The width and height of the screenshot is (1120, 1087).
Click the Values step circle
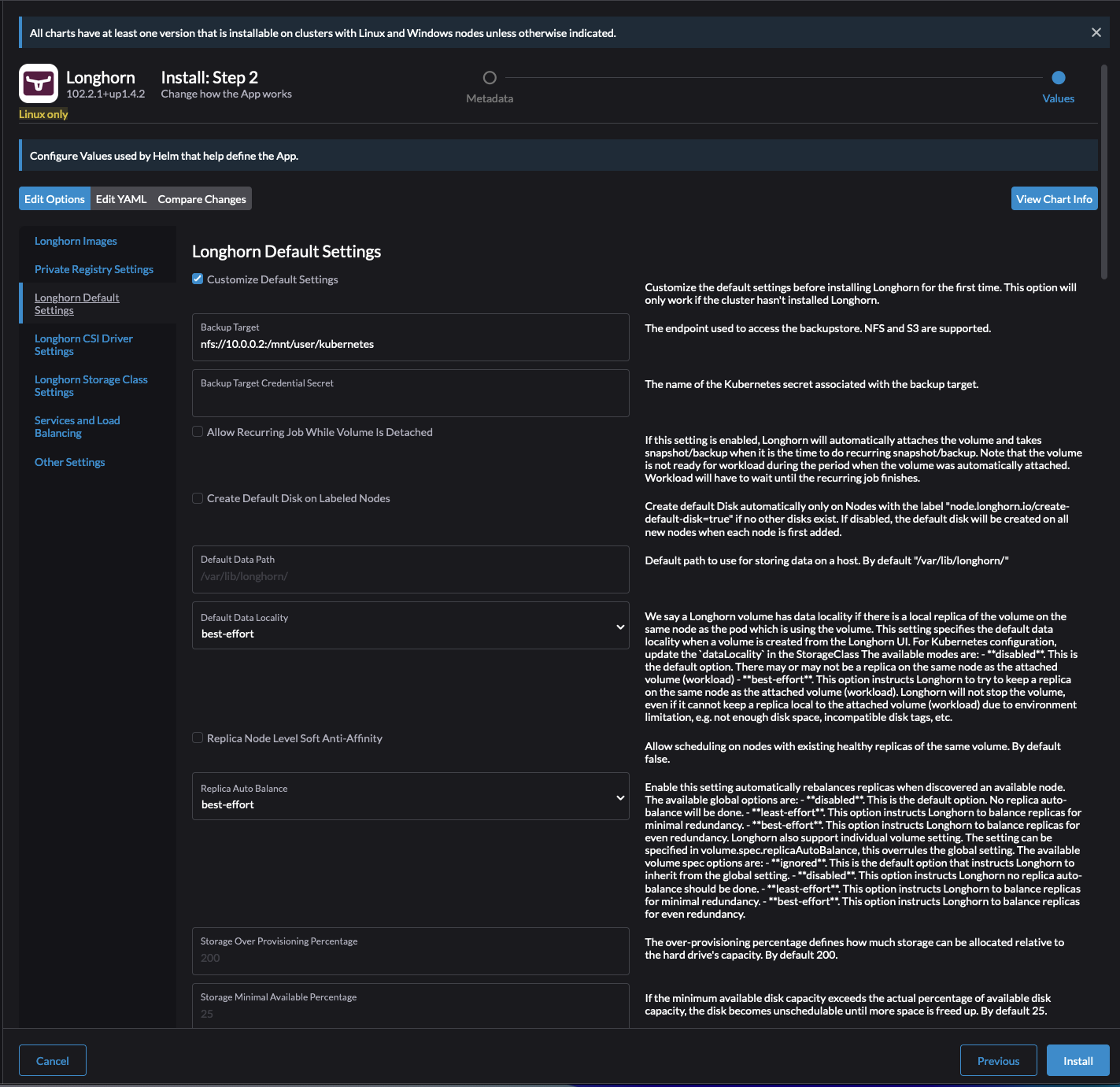point(1058,78)
